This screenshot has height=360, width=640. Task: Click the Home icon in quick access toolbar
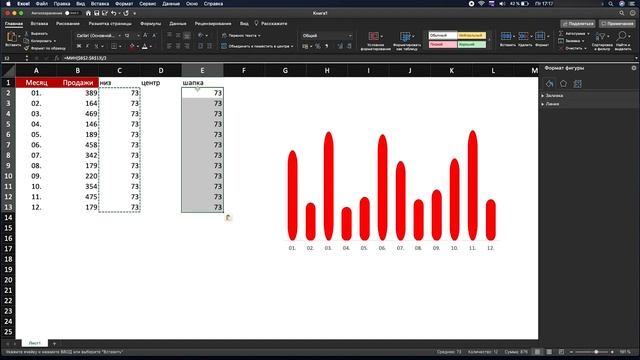click(x=88, y=13)
